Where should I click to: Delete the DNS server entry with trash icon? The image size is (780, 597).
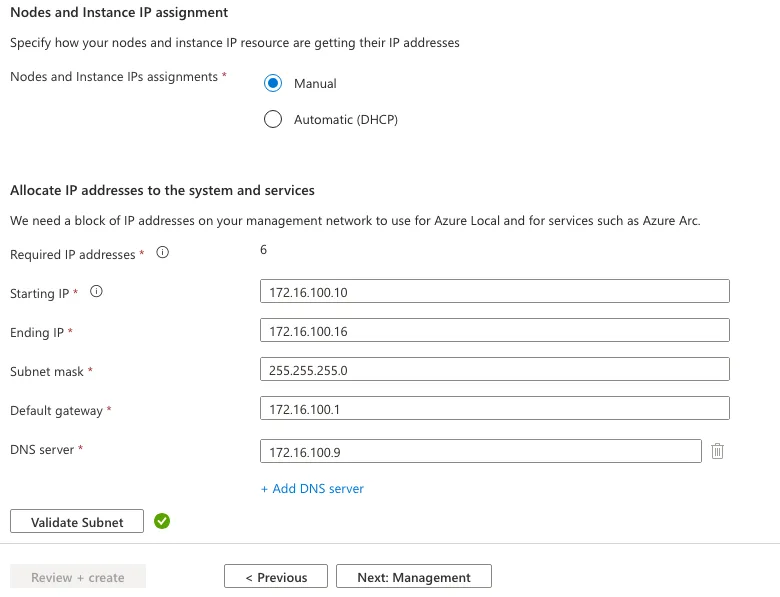[717, 451]
